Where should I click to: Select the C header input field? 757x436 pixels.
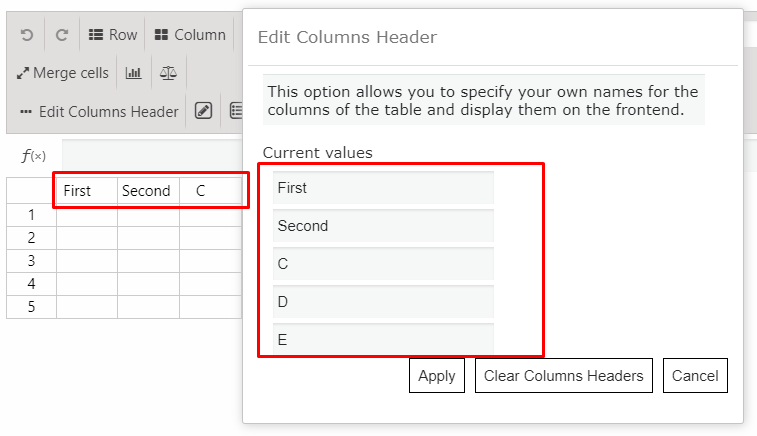383,264
